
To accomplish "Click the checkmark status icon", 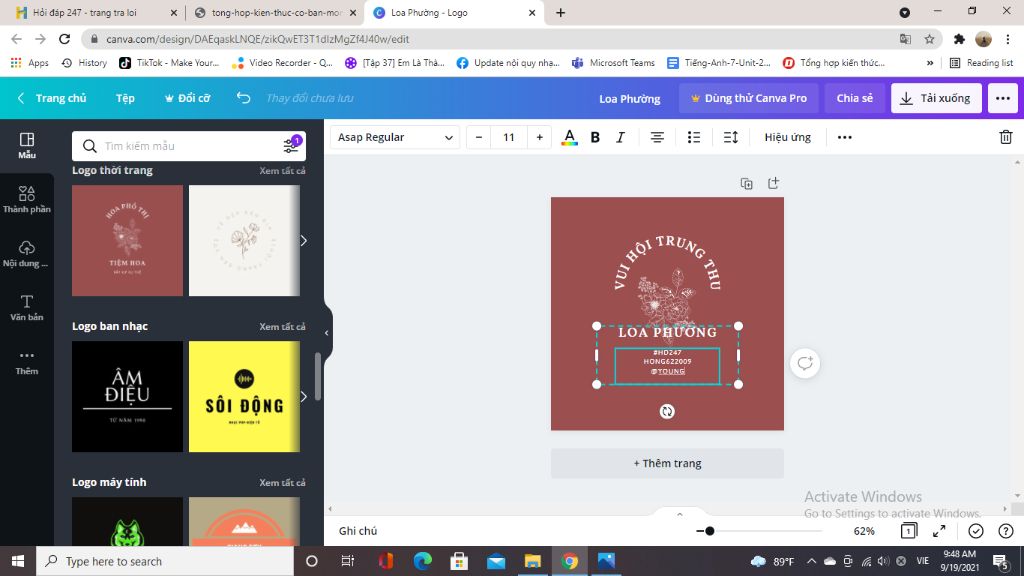I will pyautogui.click(x=976, y=531).
